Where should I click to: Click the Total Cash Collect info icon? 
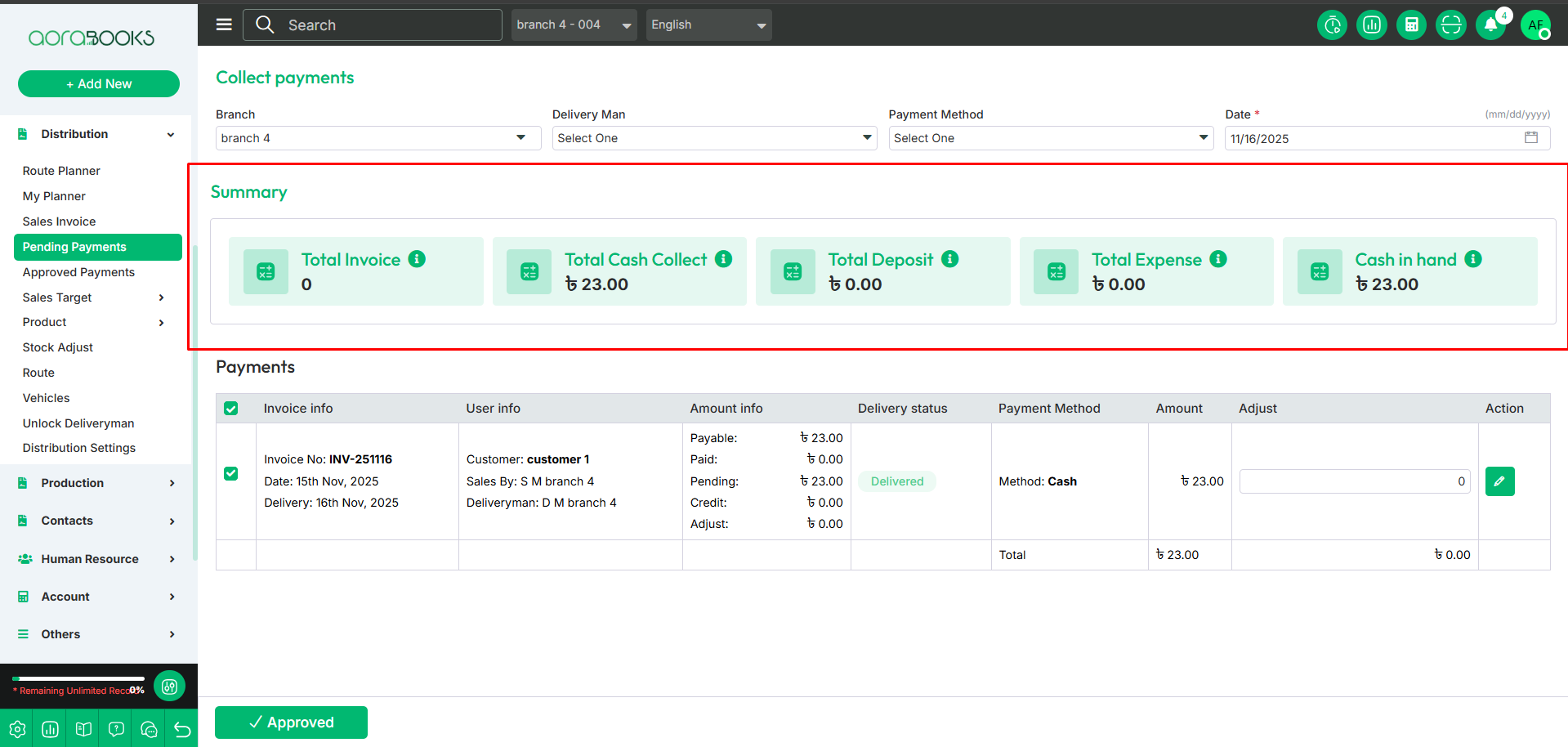click(x=723, y=259)
